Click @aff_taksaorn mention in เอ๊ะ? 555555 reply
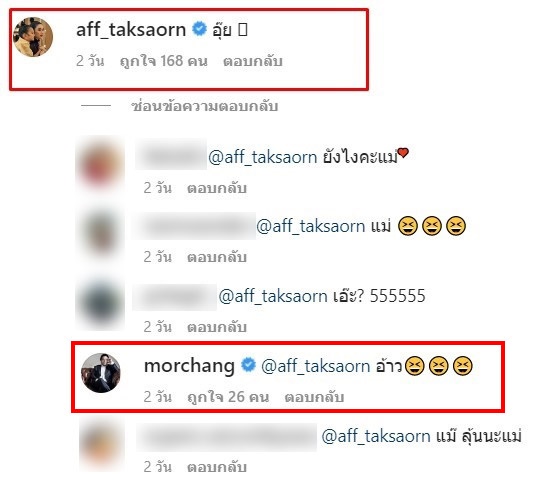This screenshot has height=487, width=556. (x=273, y=296)
